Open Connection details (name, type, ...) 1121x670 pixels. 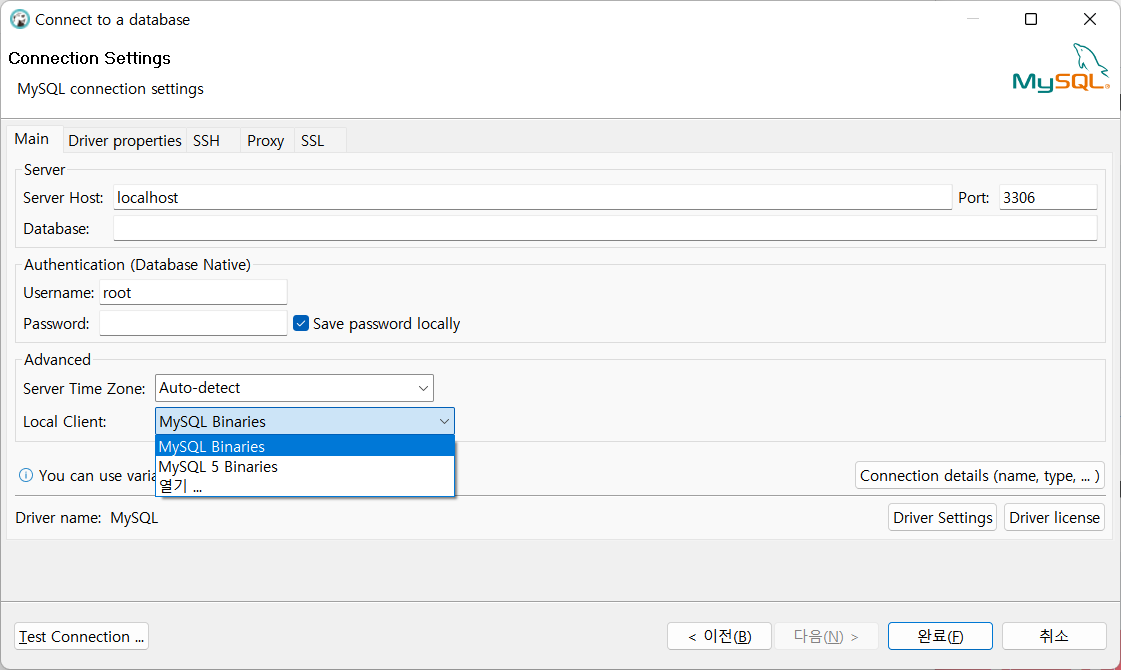979,476
